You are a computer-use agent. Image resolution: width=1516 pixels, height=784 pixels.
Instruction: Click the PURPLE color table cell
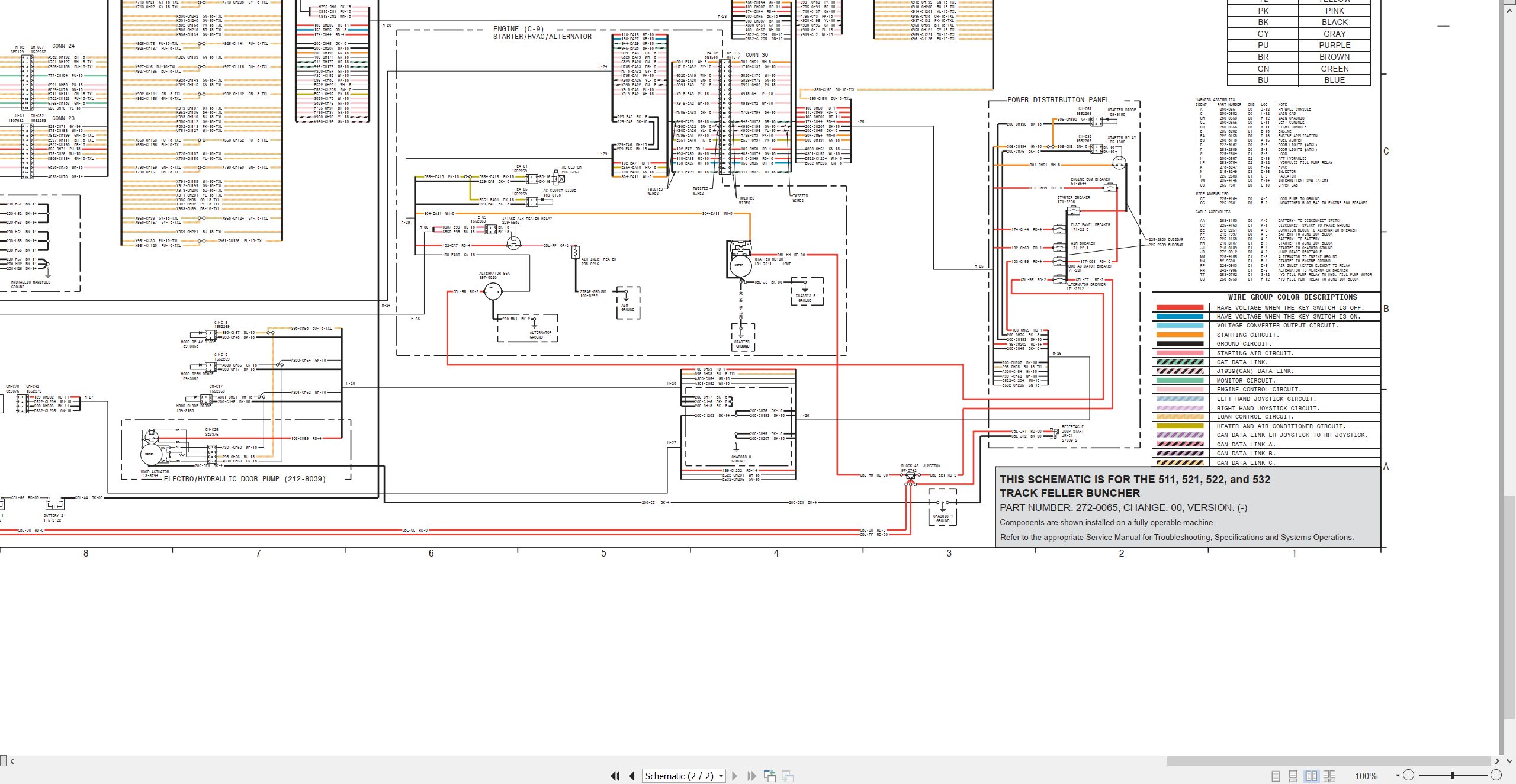tap(1335, 45)
